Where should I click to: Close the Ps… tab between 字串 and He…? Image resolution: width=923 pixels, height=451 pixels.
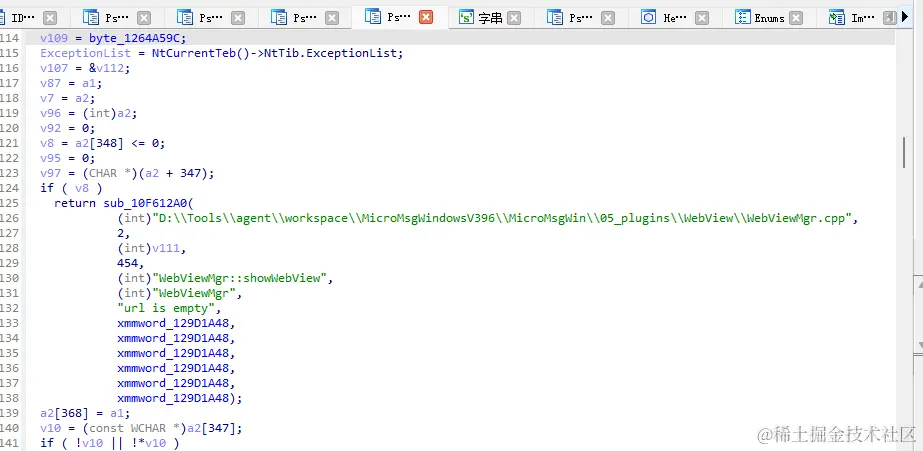click(607, 18)
